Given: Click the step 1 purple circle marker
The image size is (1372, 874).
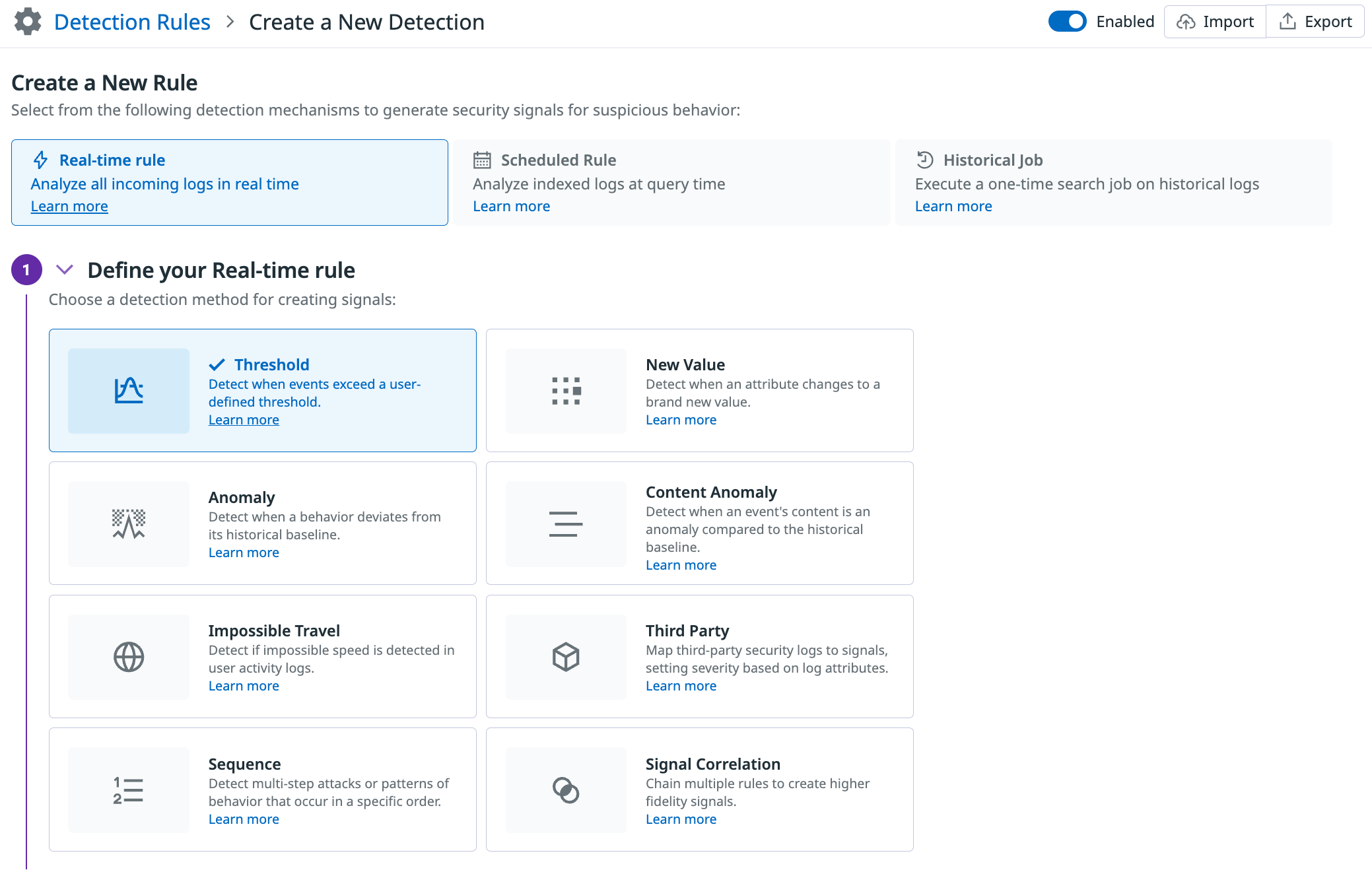Looking at the screenshot, I should [x=26, y=269].
